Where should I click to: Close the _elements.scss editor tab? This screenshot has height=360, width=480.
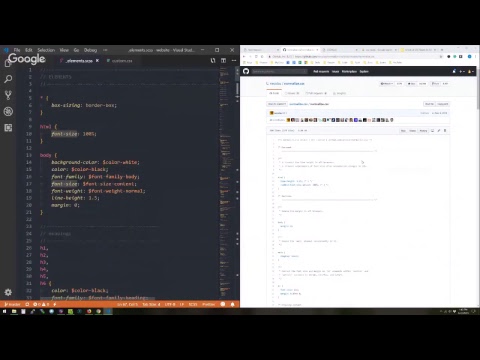tap(97, 61)
